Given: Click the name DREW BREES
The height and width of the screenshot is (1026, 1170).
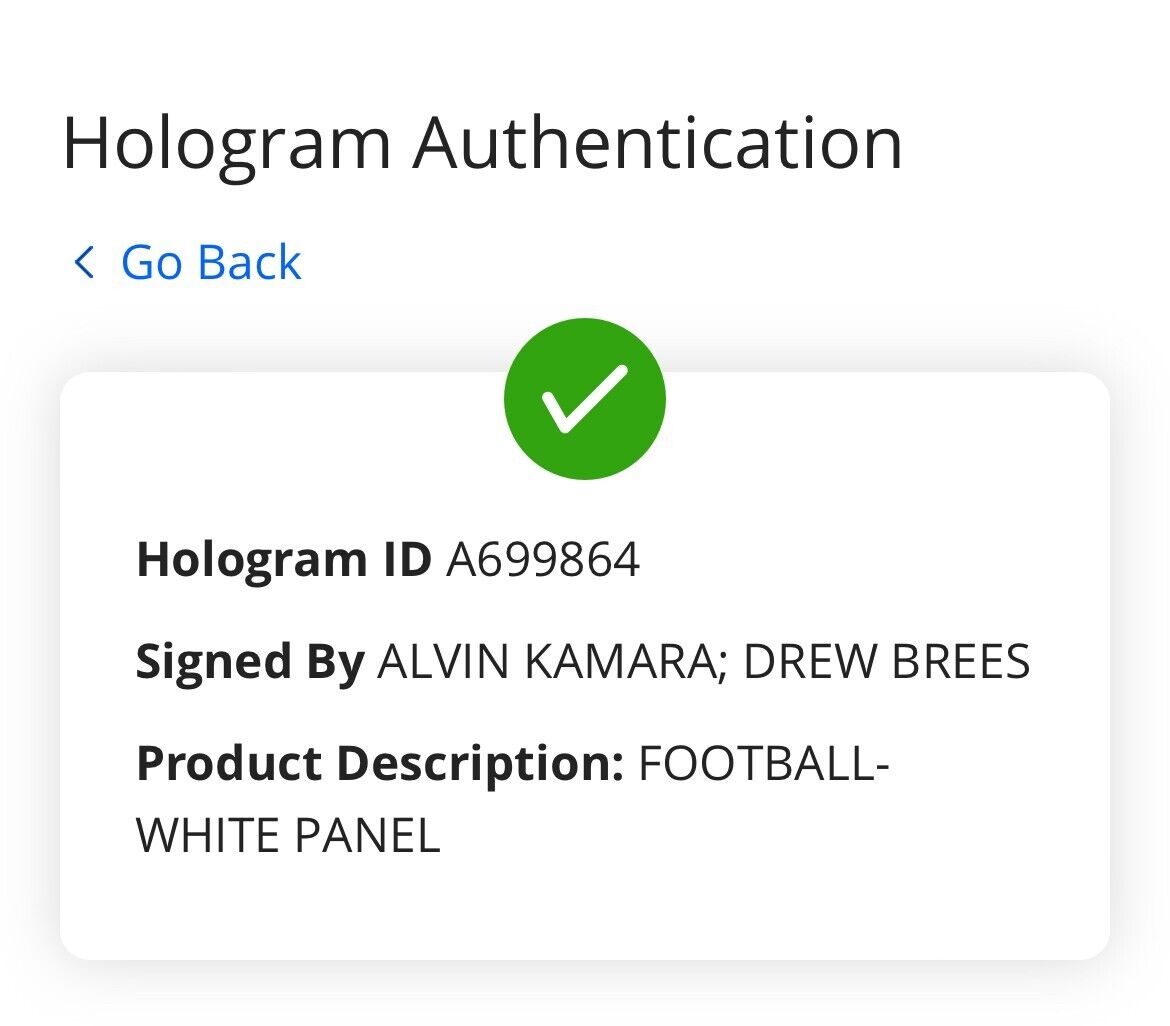Looking at the screenshot, I should pyautogui.click(x=887, y=661).
